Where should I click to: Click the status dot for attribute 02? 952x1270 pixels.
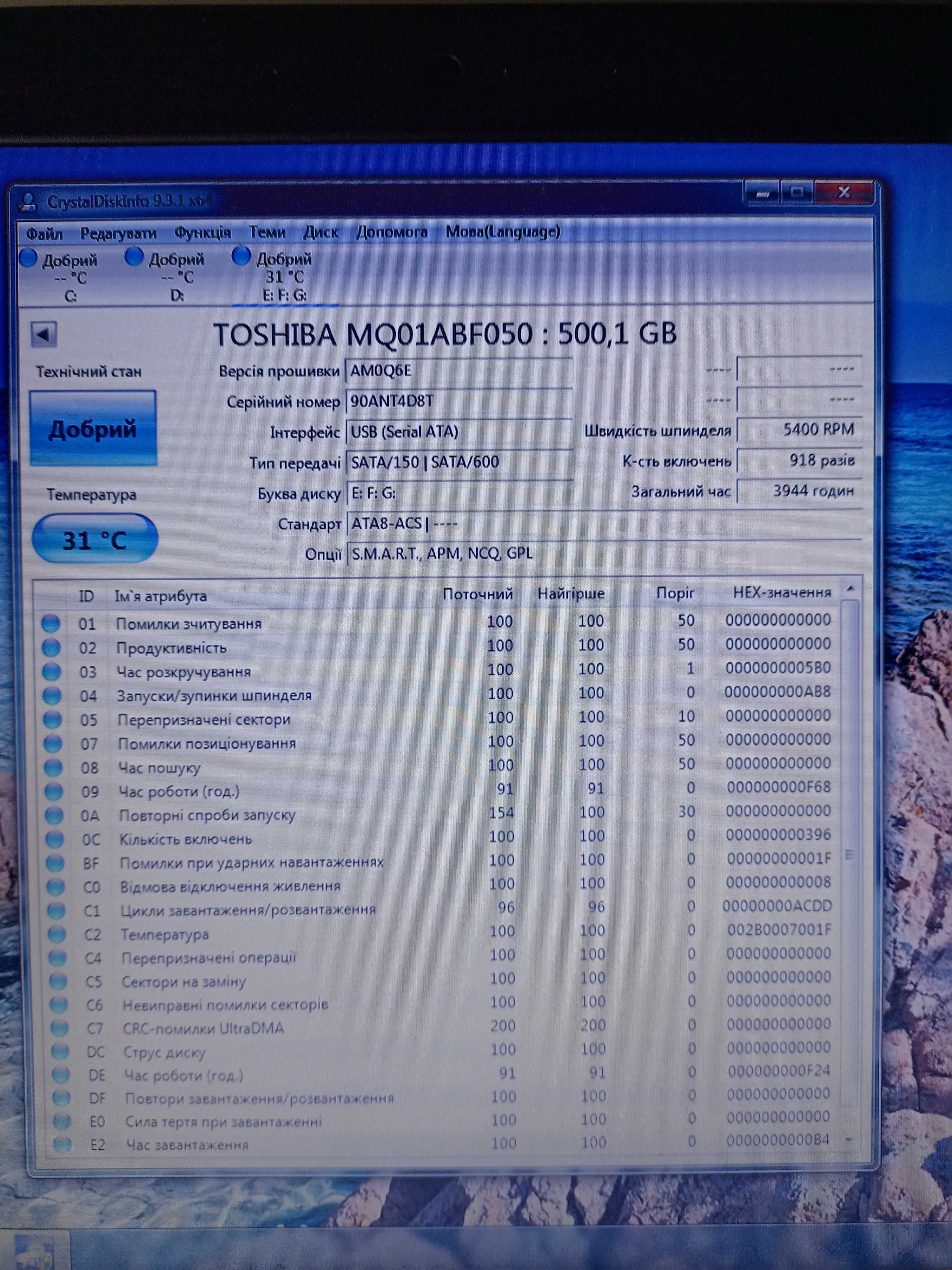pyautogui.click(x=51, y=648)
